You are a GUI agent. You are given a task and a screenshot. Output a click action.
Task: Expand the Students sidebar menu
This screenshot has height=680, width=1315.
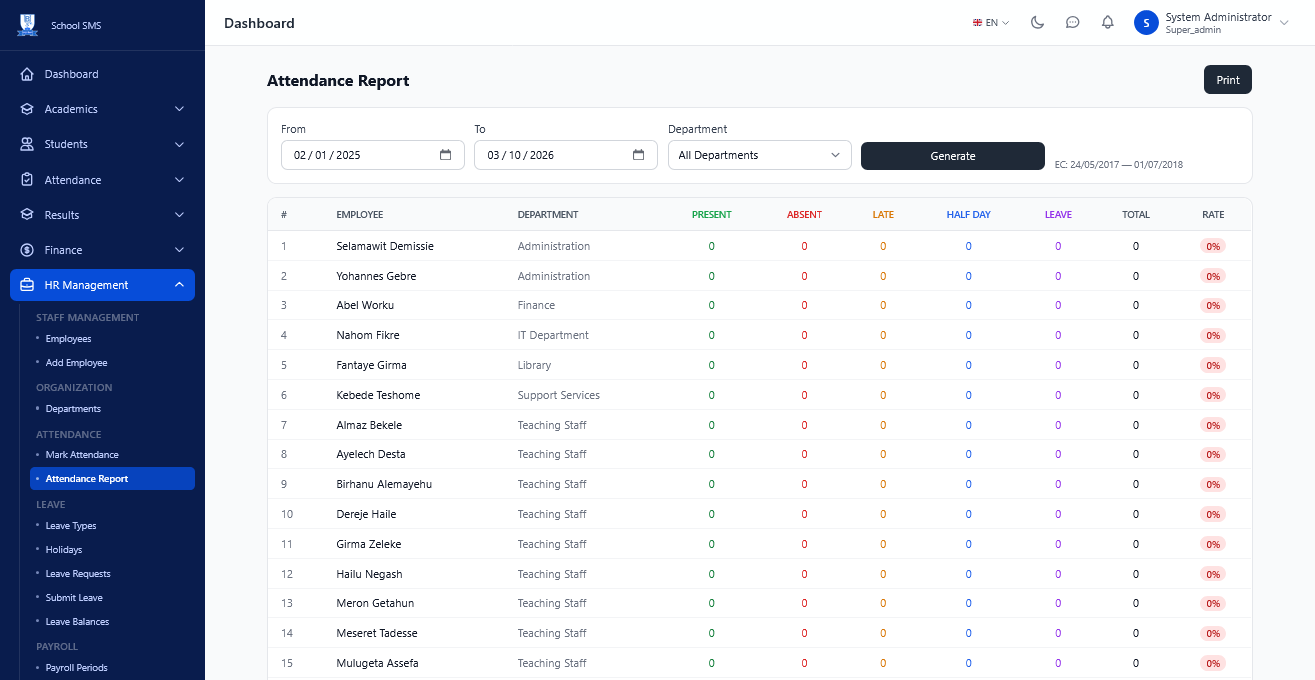click(x=102, y=144)
